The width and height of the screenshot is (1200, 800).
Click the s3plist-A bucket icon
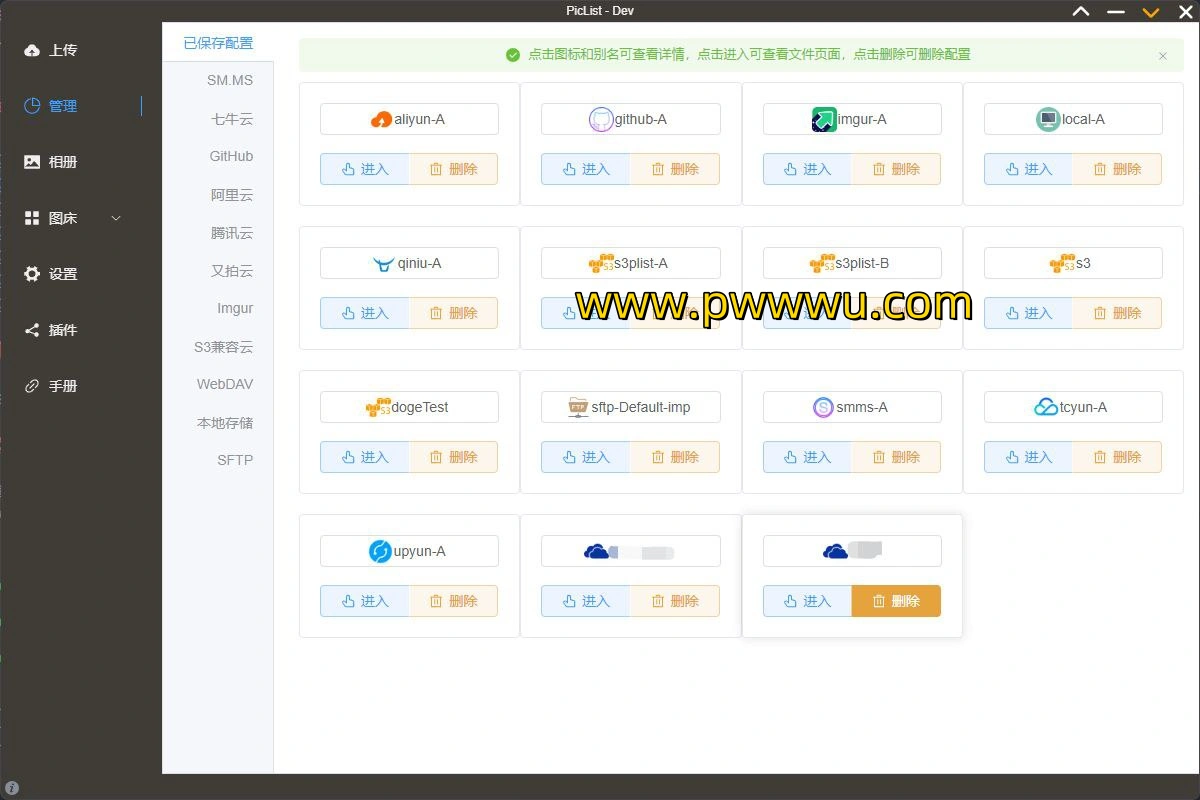601,264
